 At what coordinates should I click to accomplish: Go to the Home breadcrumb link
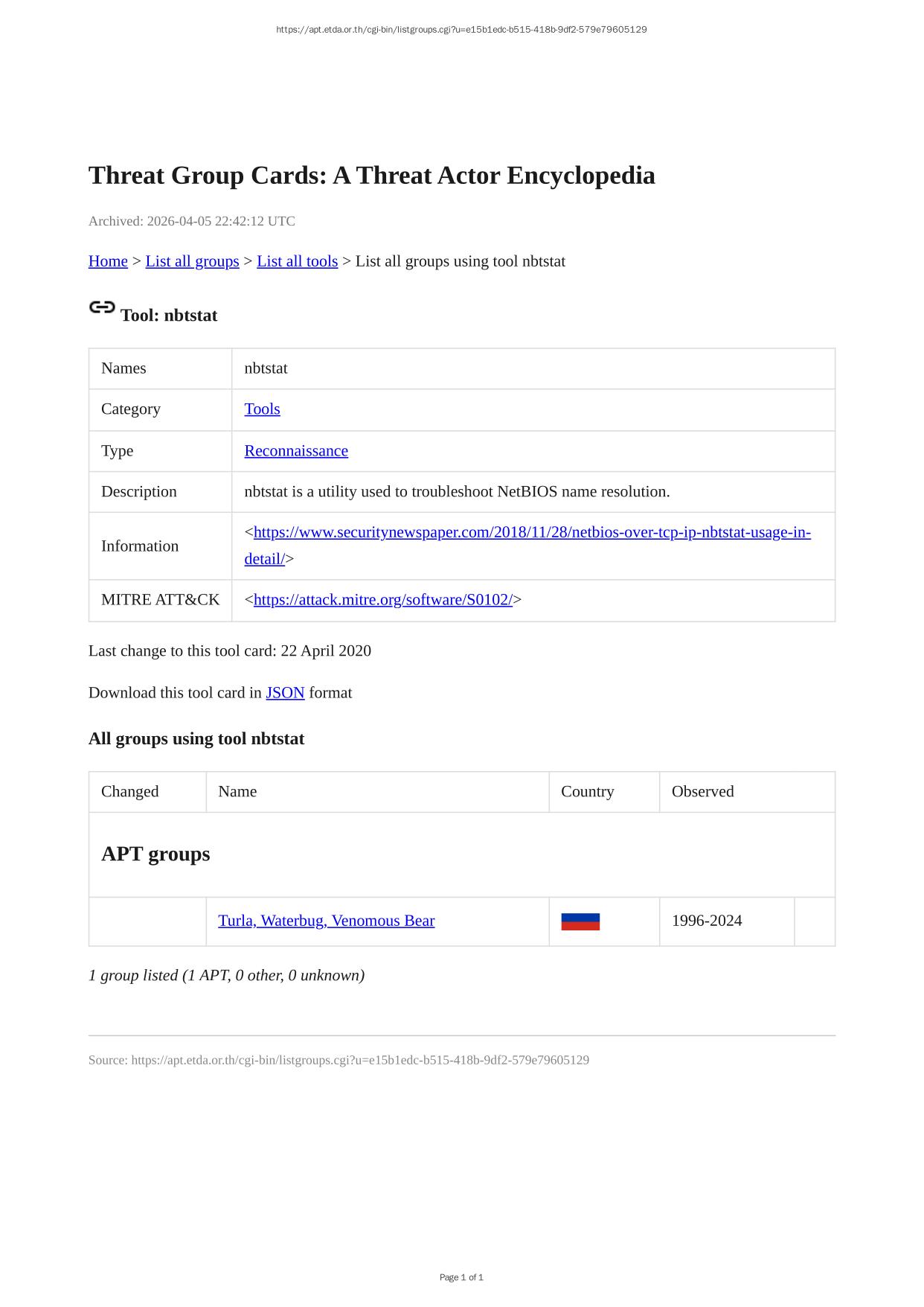(x=108, y=261)
